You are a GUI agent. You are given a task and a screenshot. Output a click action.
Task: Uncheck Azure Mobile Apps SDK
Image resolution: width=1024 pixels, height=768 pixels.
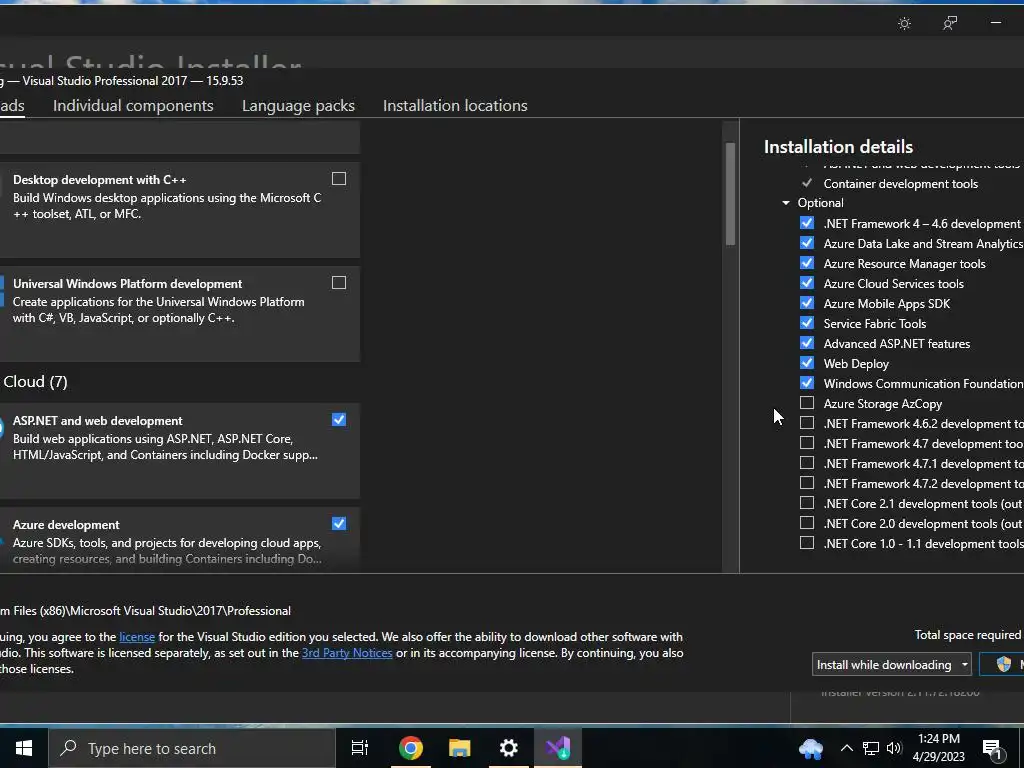[807, 303]
